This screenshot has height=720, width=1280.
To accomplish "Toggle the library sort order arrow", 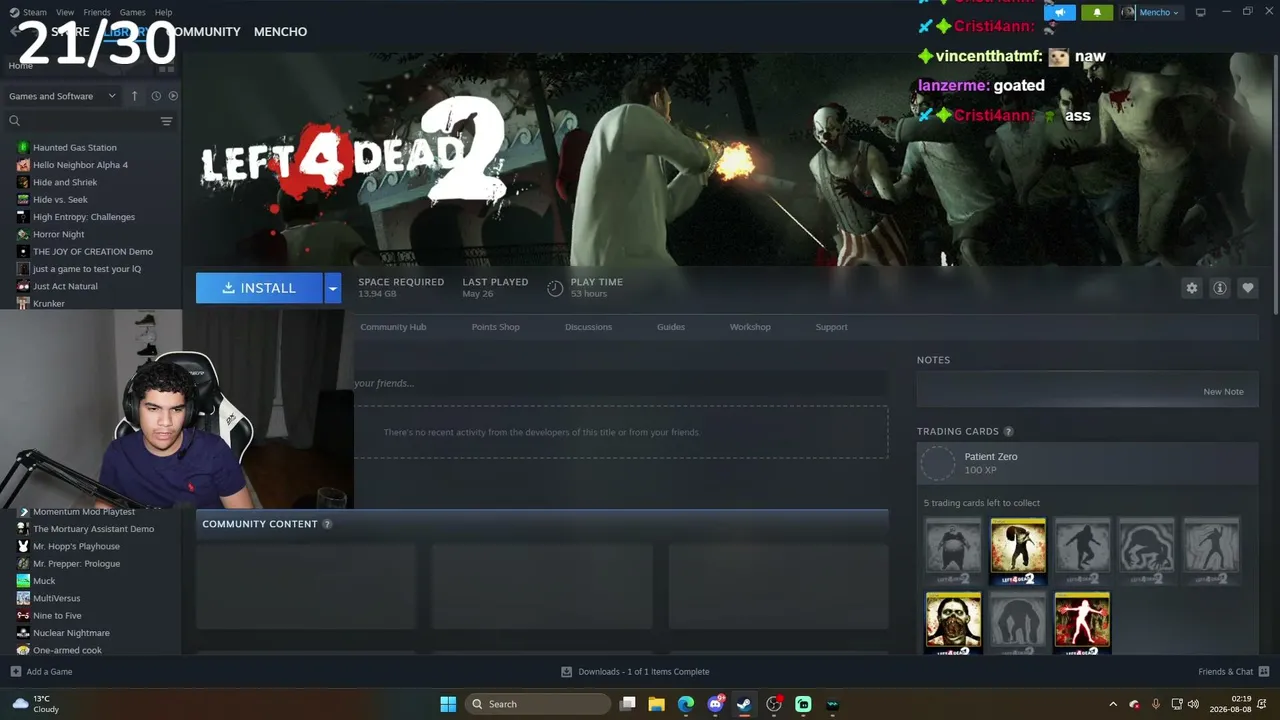I will [x=135, y=96].
